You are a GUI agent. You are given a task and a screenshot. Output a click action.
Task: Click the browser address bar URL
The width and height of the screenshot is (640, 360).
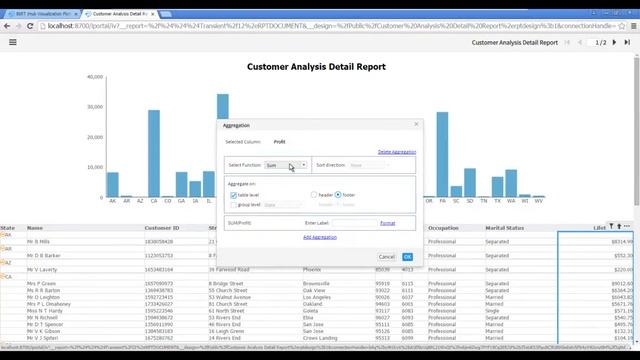coord(331,26)
